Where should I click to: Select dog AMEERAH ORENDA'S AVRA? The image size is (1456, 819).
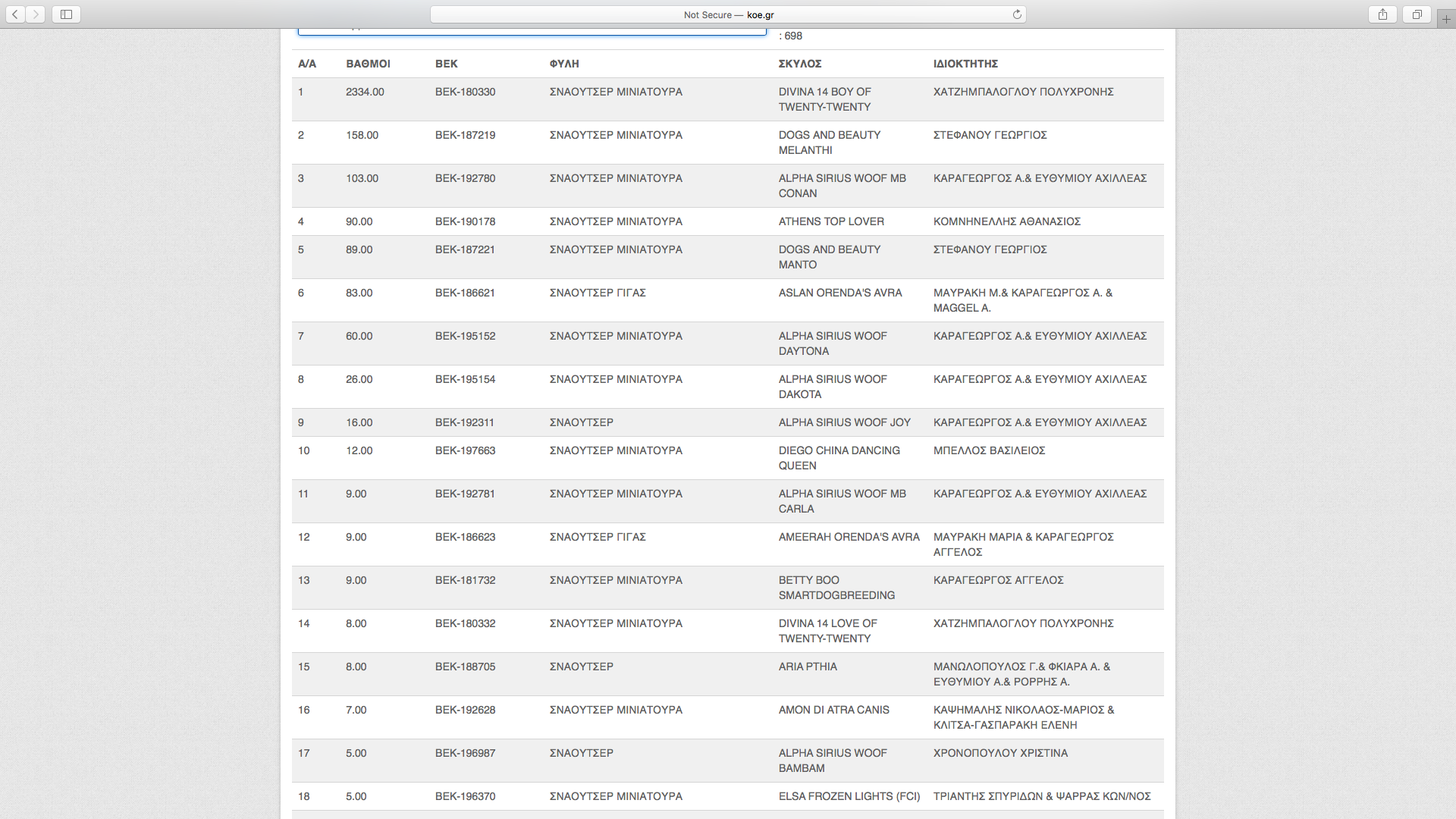(849, 537)
